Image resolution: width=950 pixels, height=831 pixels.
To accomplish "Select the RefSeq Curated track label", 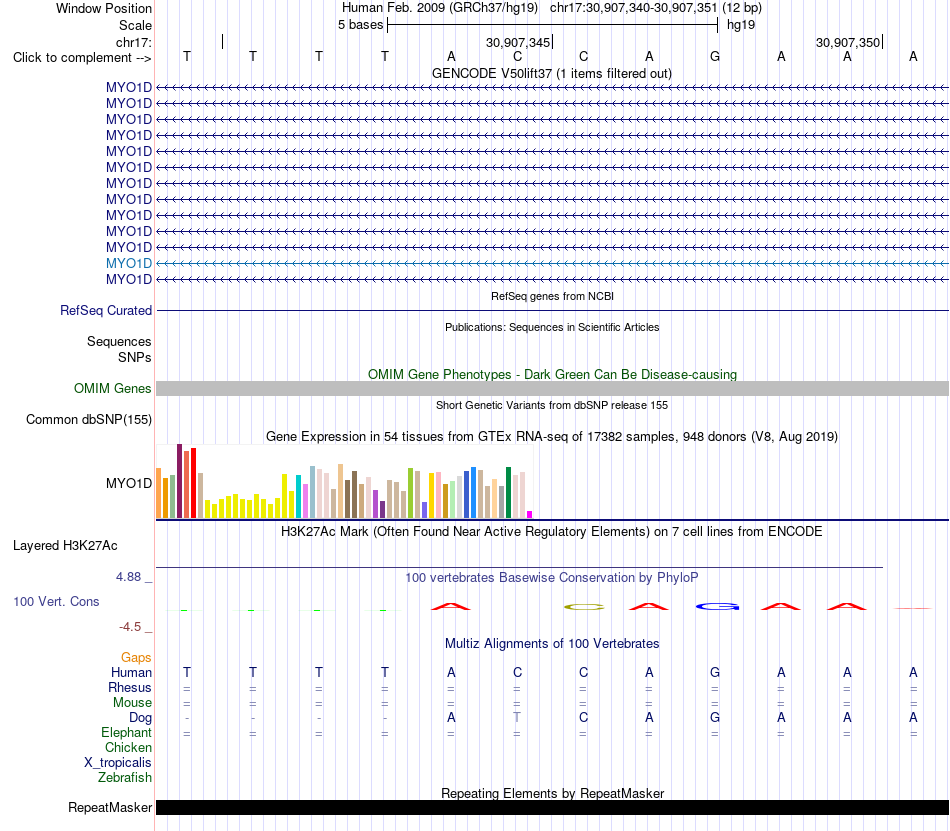I will pyautogui.click(x=105, y=311).
